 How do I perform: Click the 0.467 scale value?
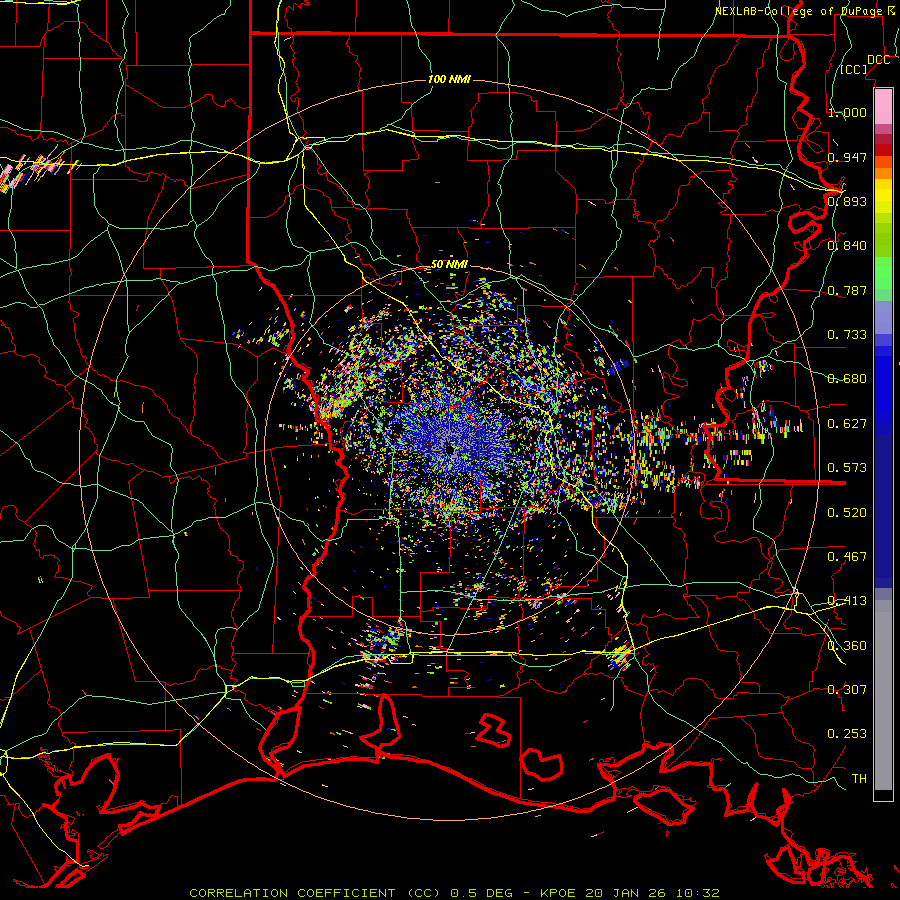tap(847, 557)
